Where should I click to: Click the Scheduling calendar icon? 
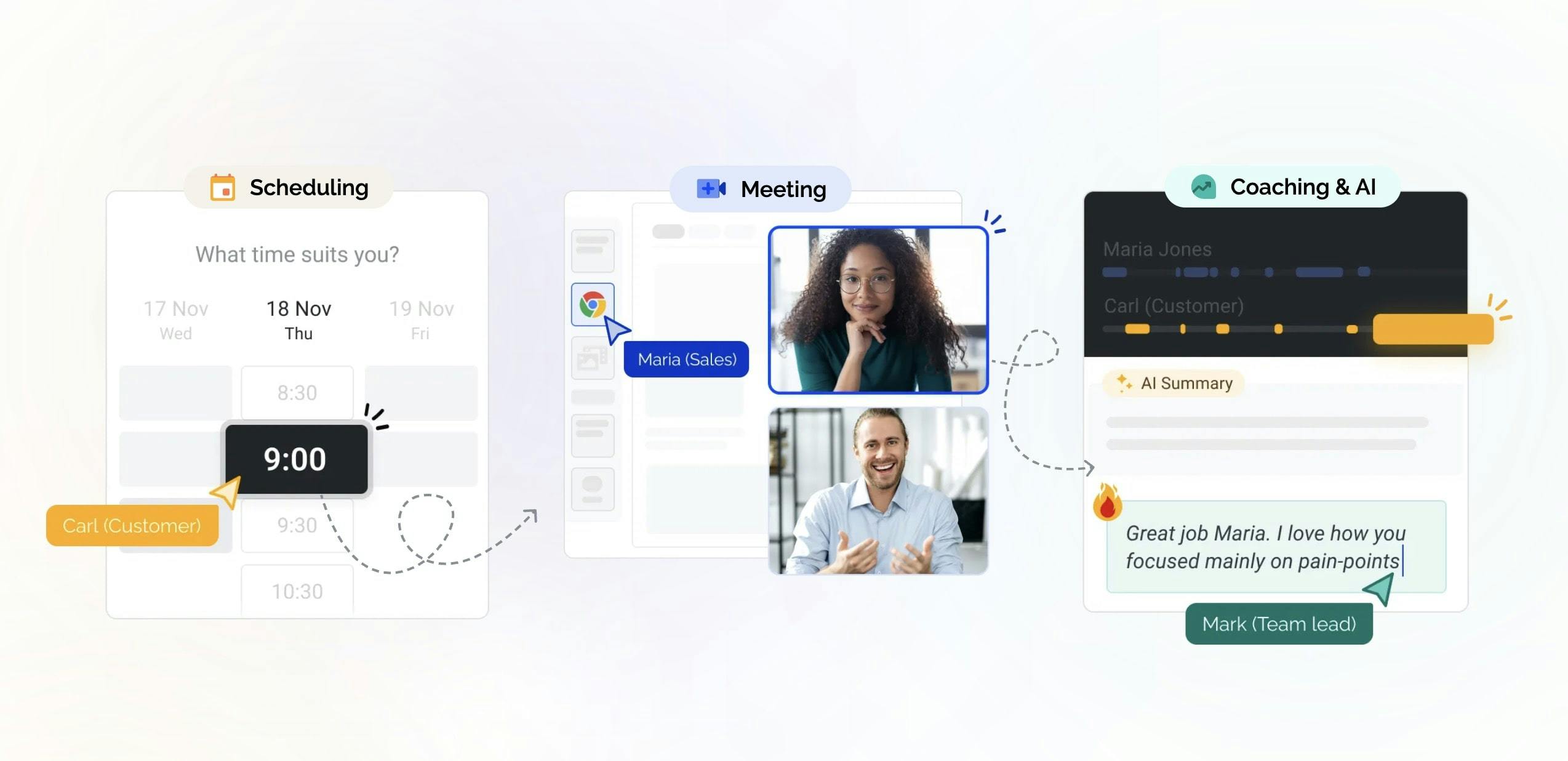(x=221, y=188)
